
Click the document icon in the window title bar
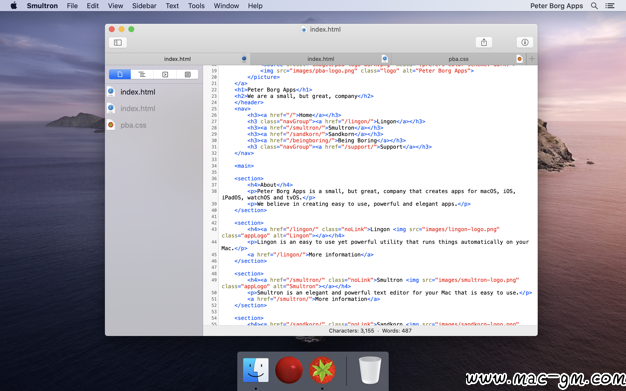[304, 30]
